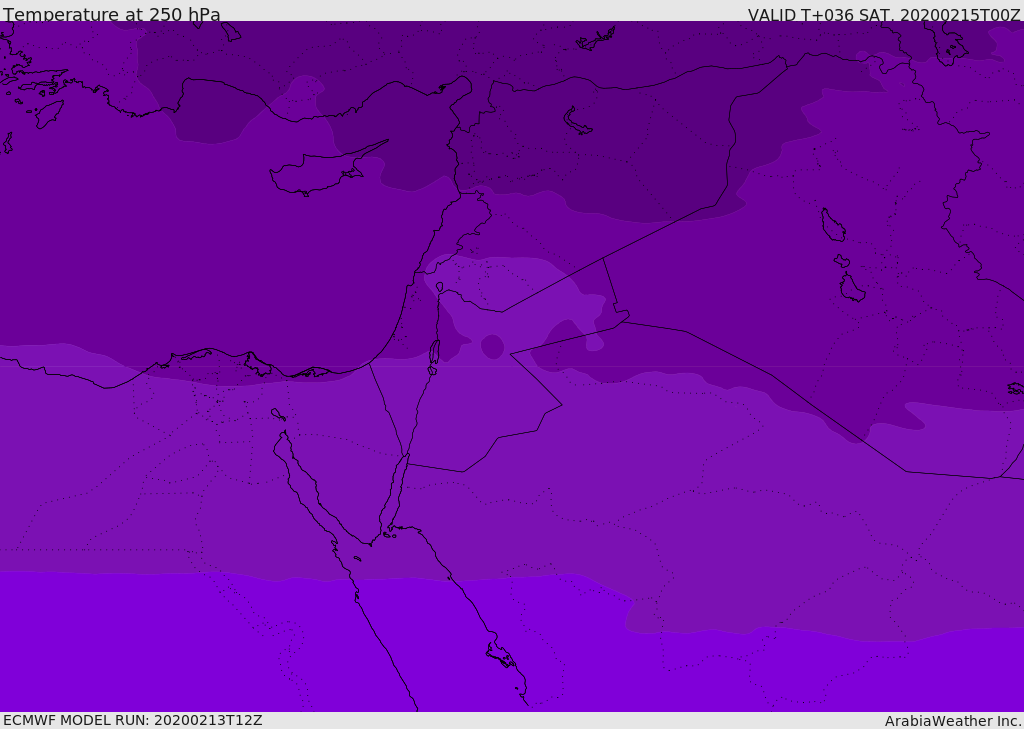The height and width of the screenshot is (729, 1024).
Task: Click the 'VALID T+036 SAT. 20200215T00Z' label
Action: point(884,15)
